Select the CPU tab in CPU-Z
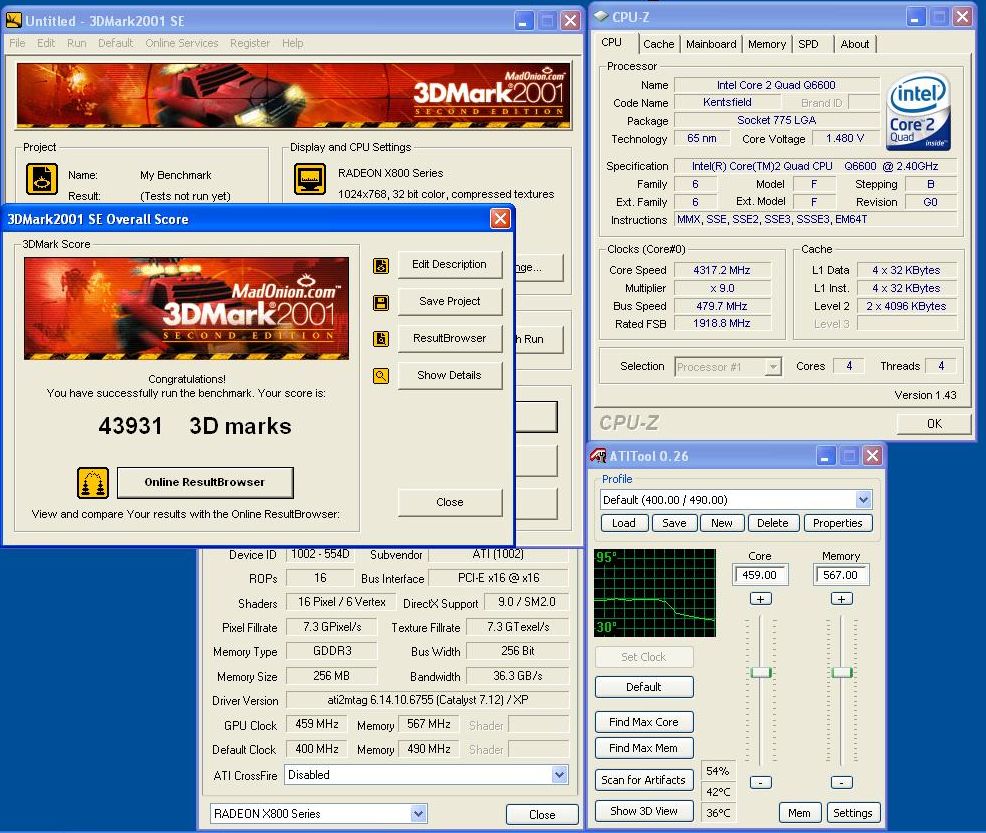Image resolution: width=986 pixels, height=833 pixels. [x=611, y=42]
